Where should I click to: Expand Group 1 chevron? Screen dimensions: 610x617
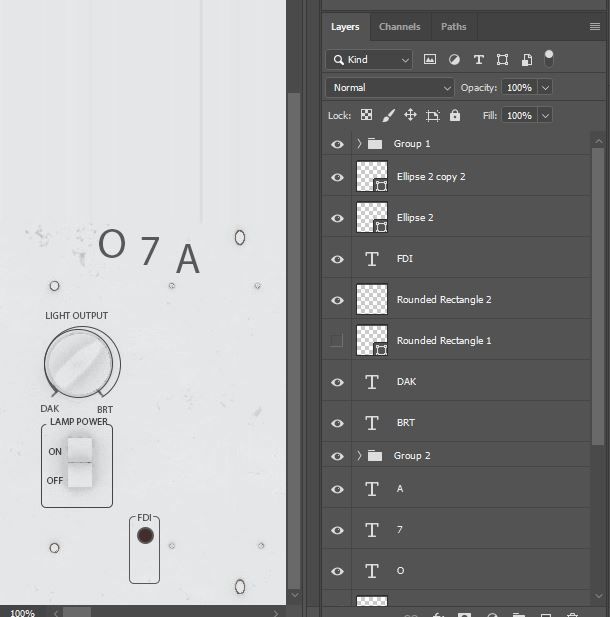pyautogui.click(x=359, y=144)
